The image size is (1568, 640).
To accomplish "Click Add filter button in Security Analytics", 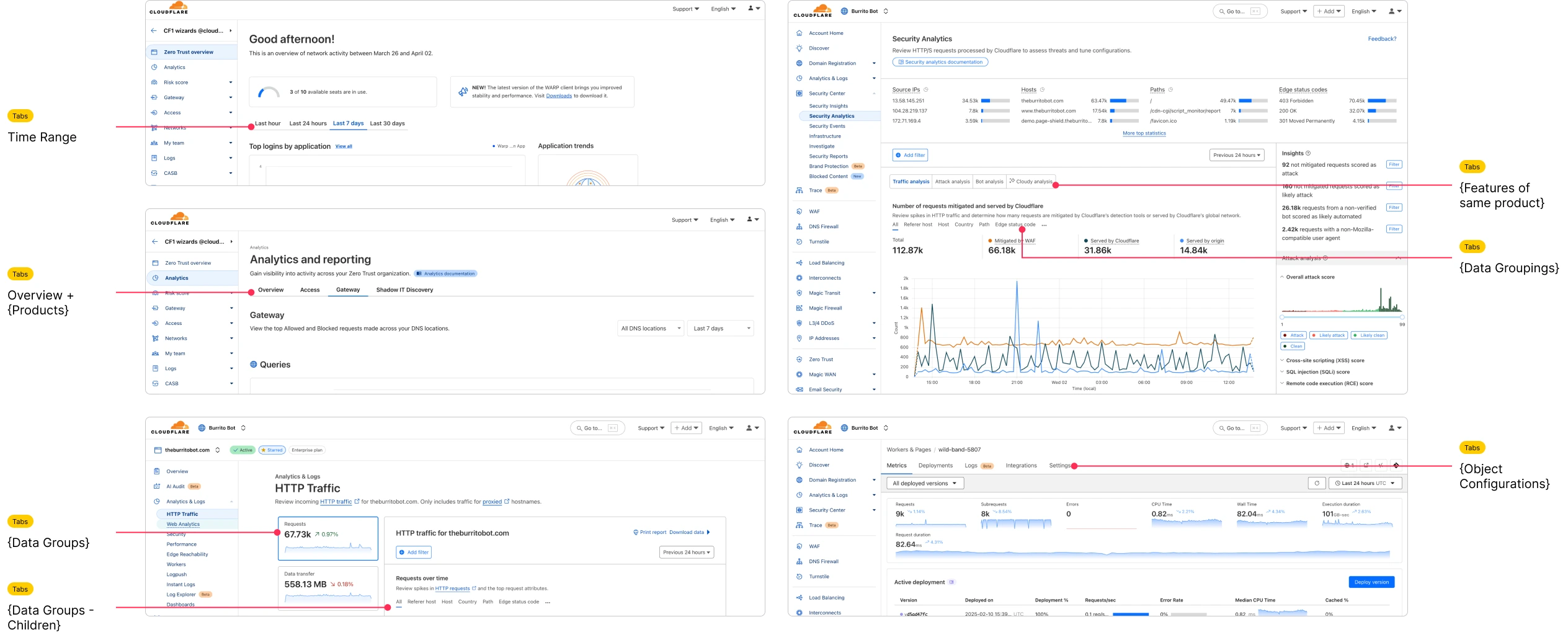I will point(910,155).
